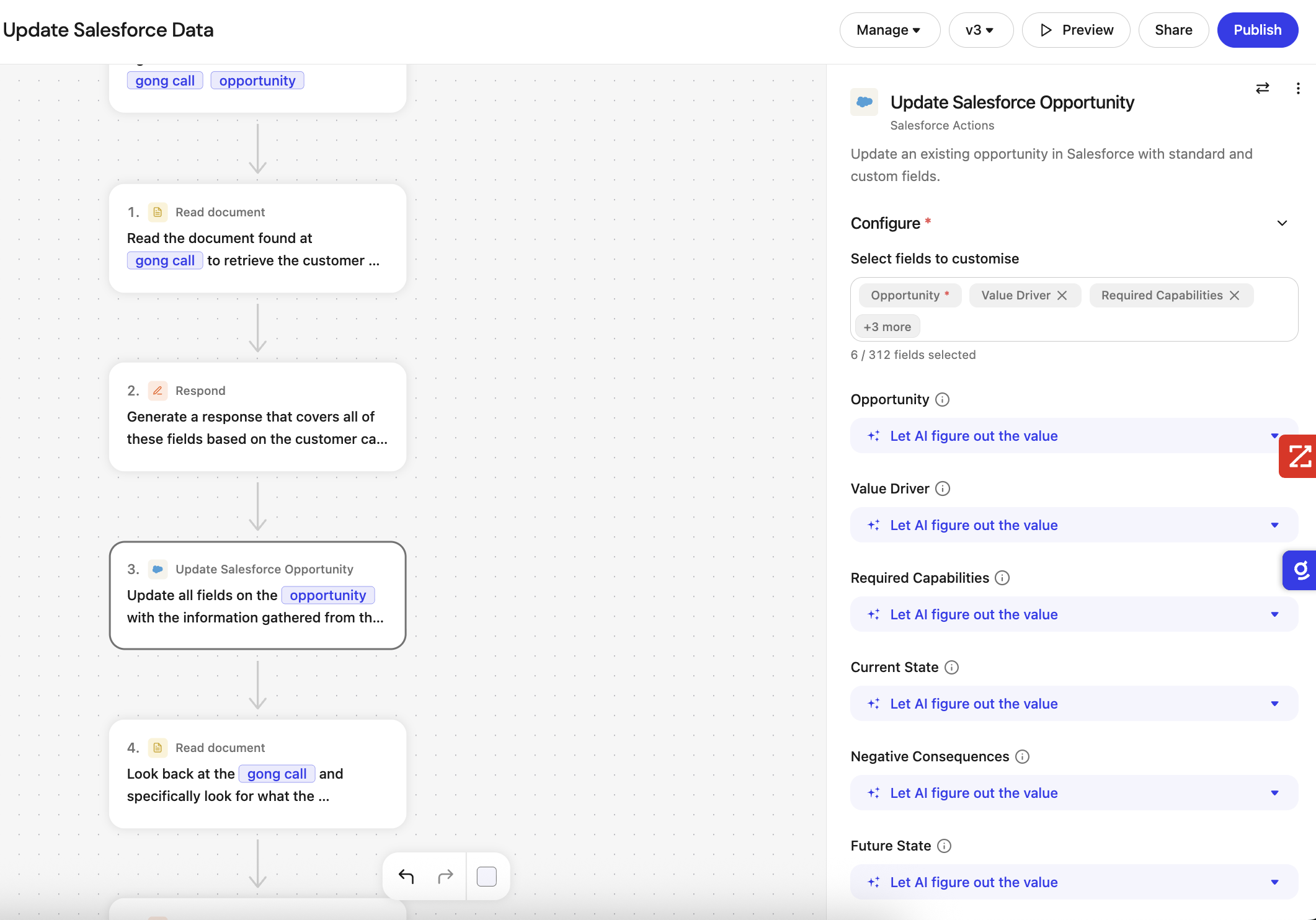The width and height of the screenshot is (1316, 920).
Task: Open Current State value mode dropdown
Action: point(1074,704)
